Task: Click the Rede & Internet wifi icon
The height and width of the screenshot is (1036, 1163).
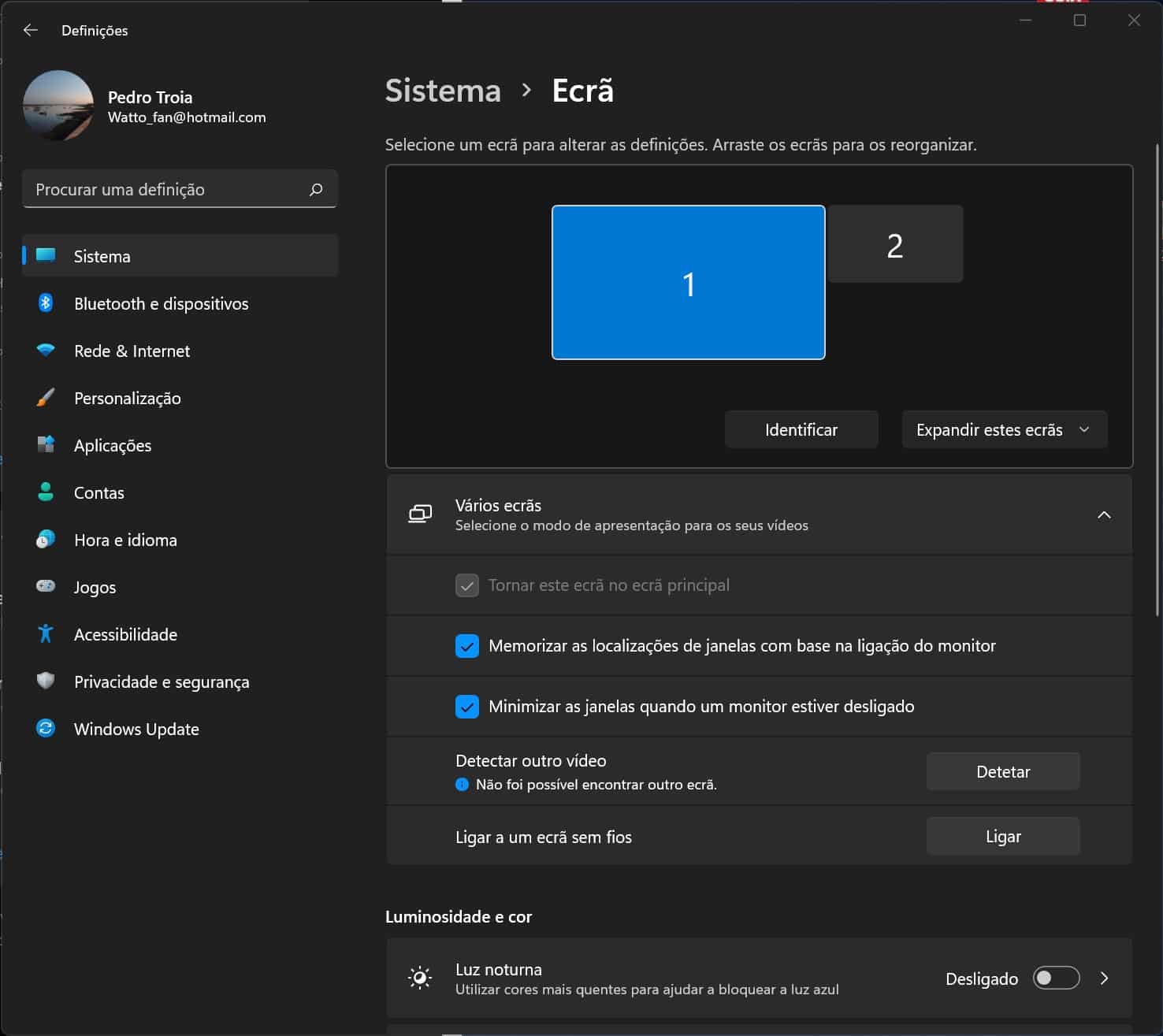Action: (x=46, y=351)
